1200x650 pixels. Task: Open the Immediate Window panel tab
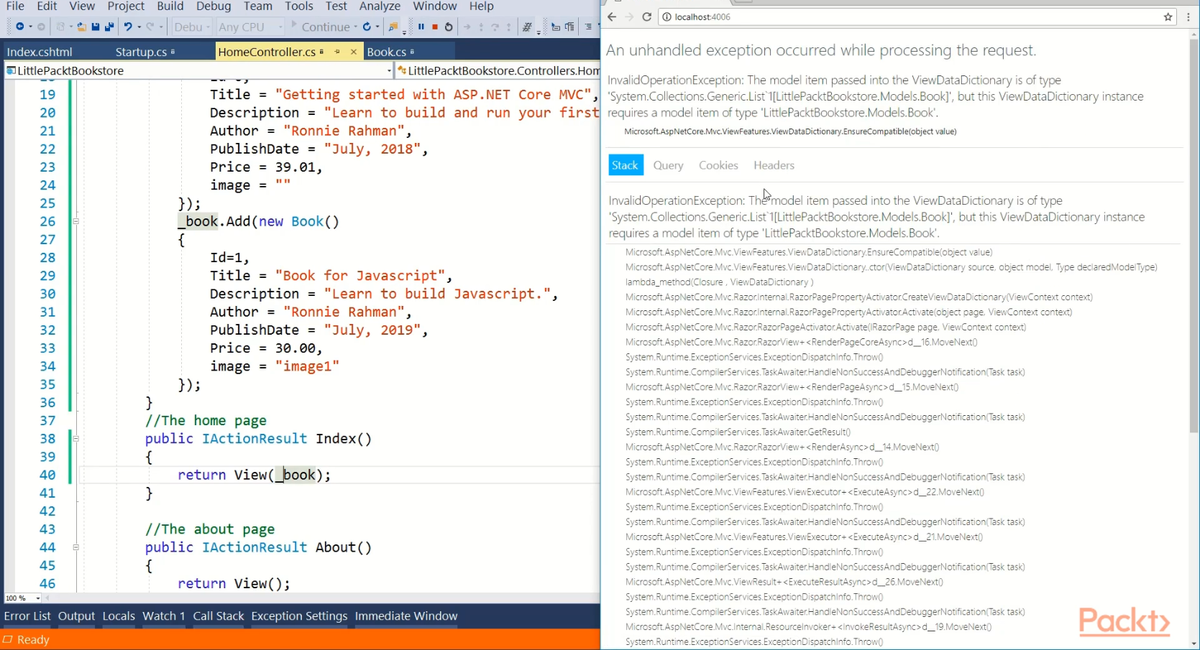click(x=406, y=616)
